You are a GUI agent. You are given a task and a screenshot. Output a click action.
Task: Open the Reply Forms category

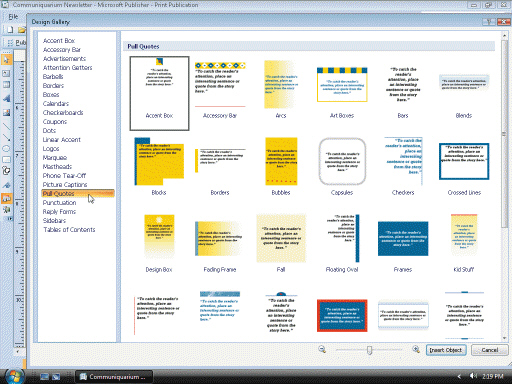tap(59, 212)
